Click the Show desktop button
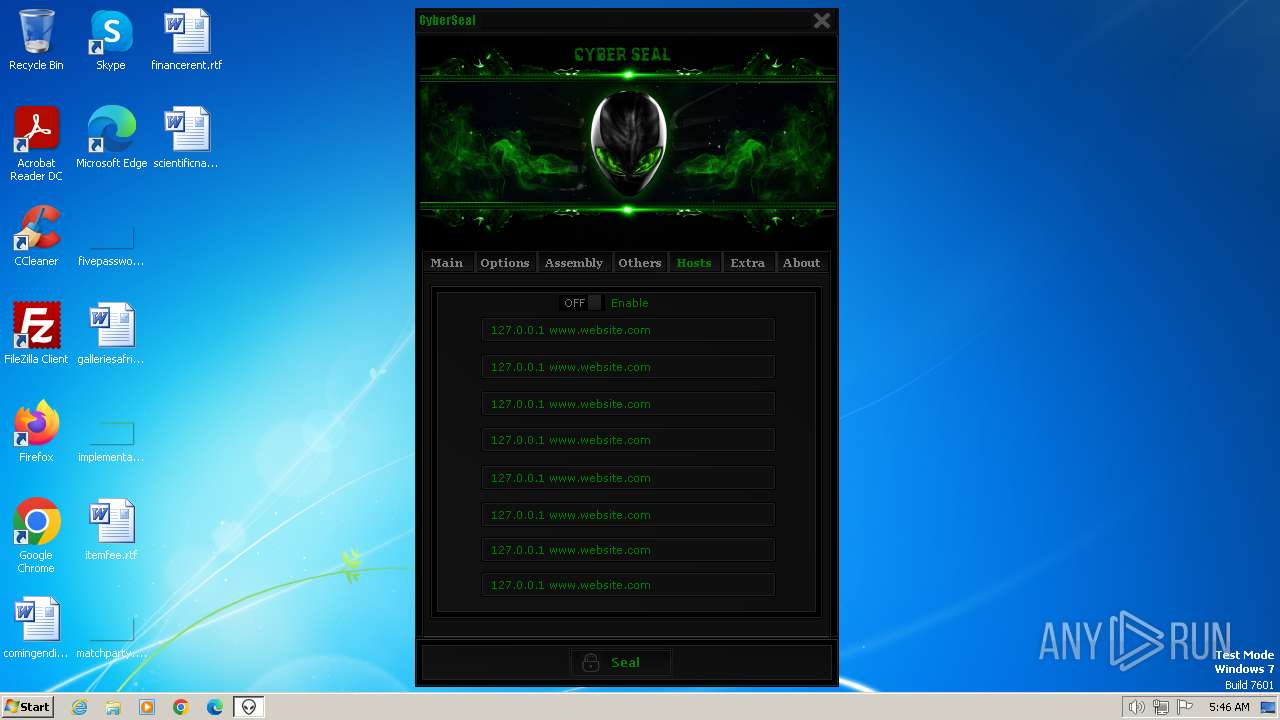Screen dimensions: 1280x720 coord(1269,707)
